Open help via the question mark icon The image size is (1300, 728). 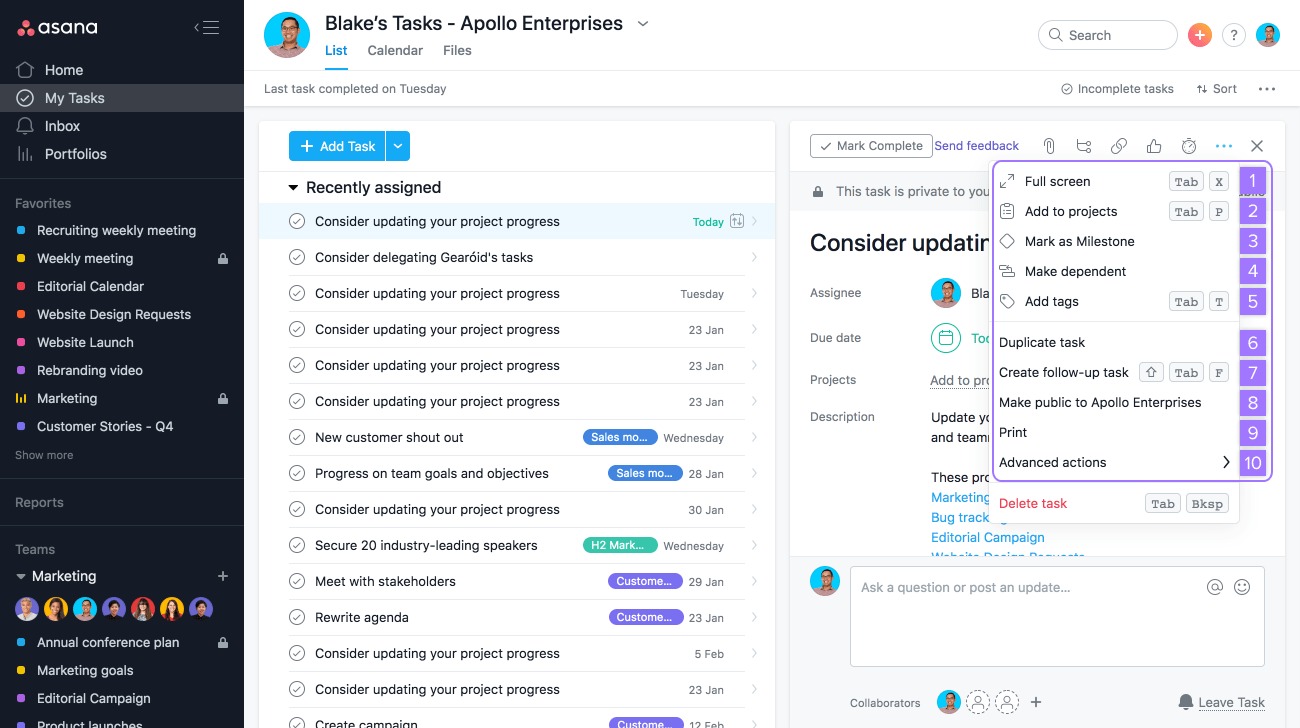coord(1233,35)
